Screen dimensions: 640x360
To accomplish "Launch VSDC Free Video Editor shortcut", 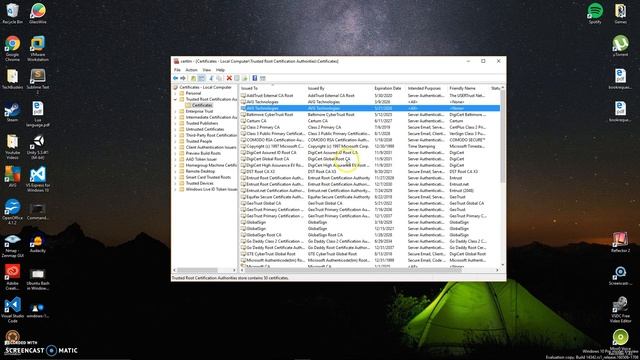I will pyautogui.click(x=620, y=309).
